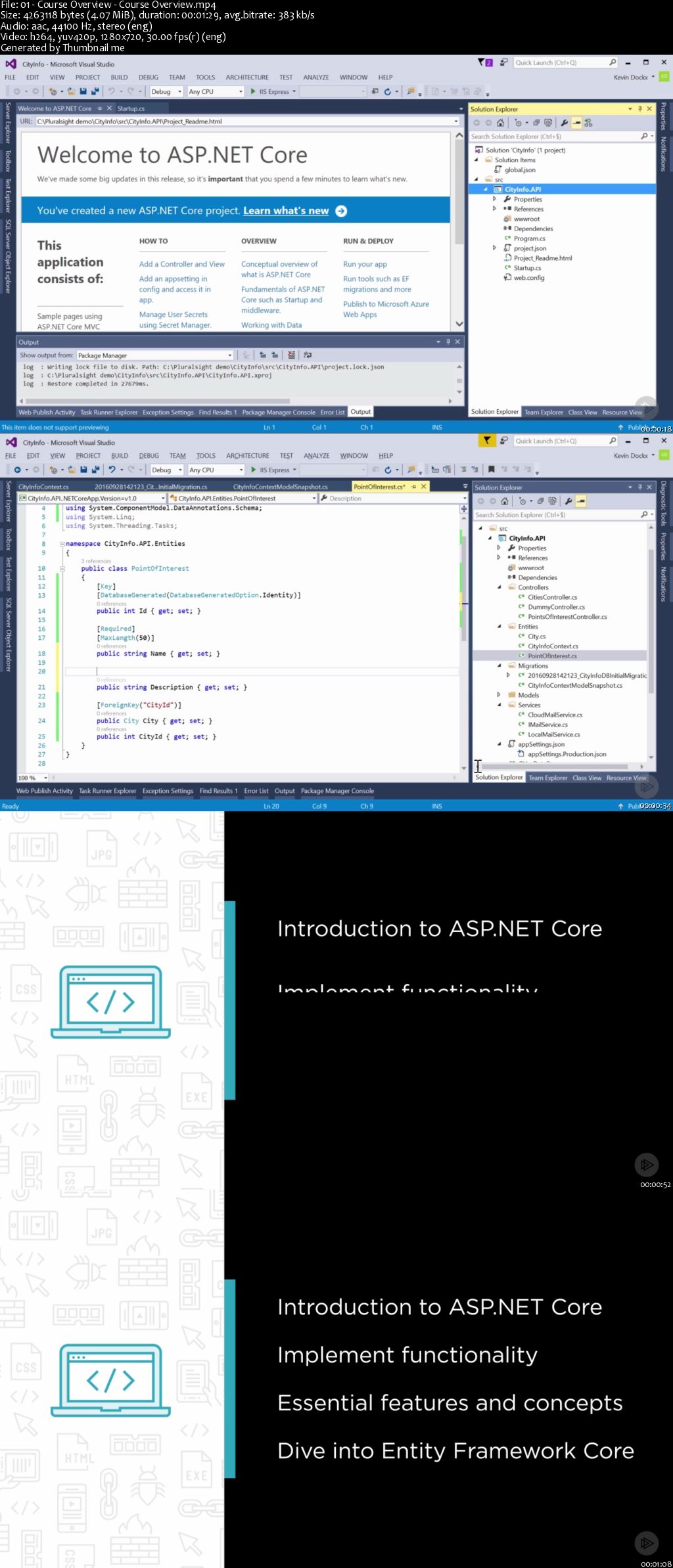Select global.json in Solution Explorer

(x=519, y=170)
